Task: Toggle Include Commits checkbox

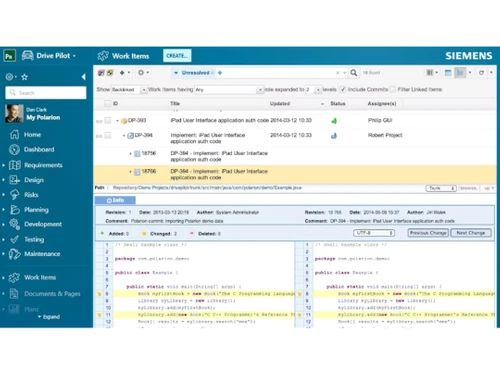Action: click(x=343, y=89)
